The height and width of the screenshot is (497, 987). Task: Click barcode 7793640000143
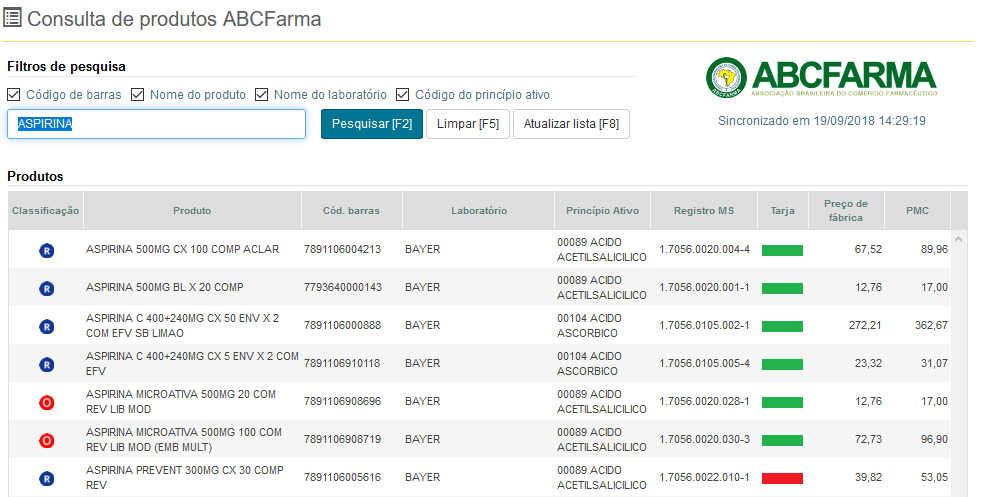tap(342, 287)
